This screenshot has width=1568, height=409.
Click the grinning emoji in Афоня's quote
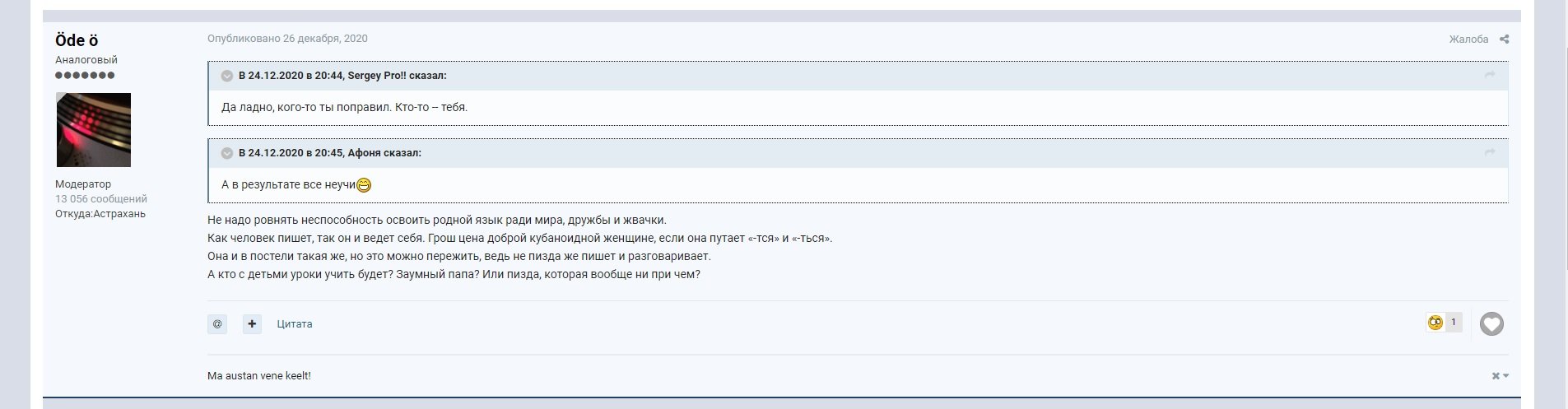[364, 185]
